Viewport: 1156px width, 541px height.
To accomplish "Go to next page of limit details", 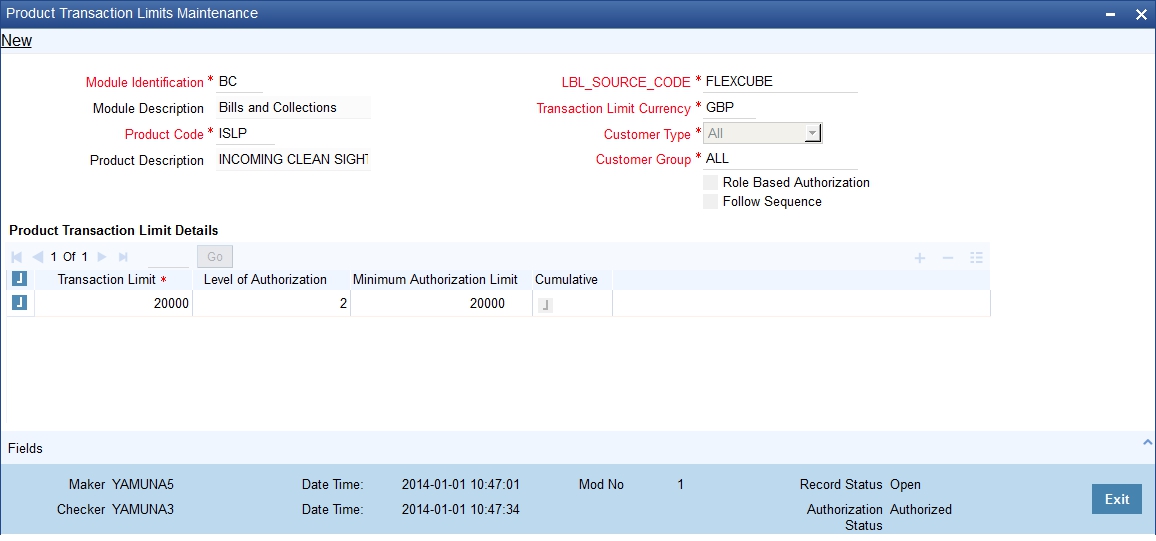I will click(x=102, y=257).
